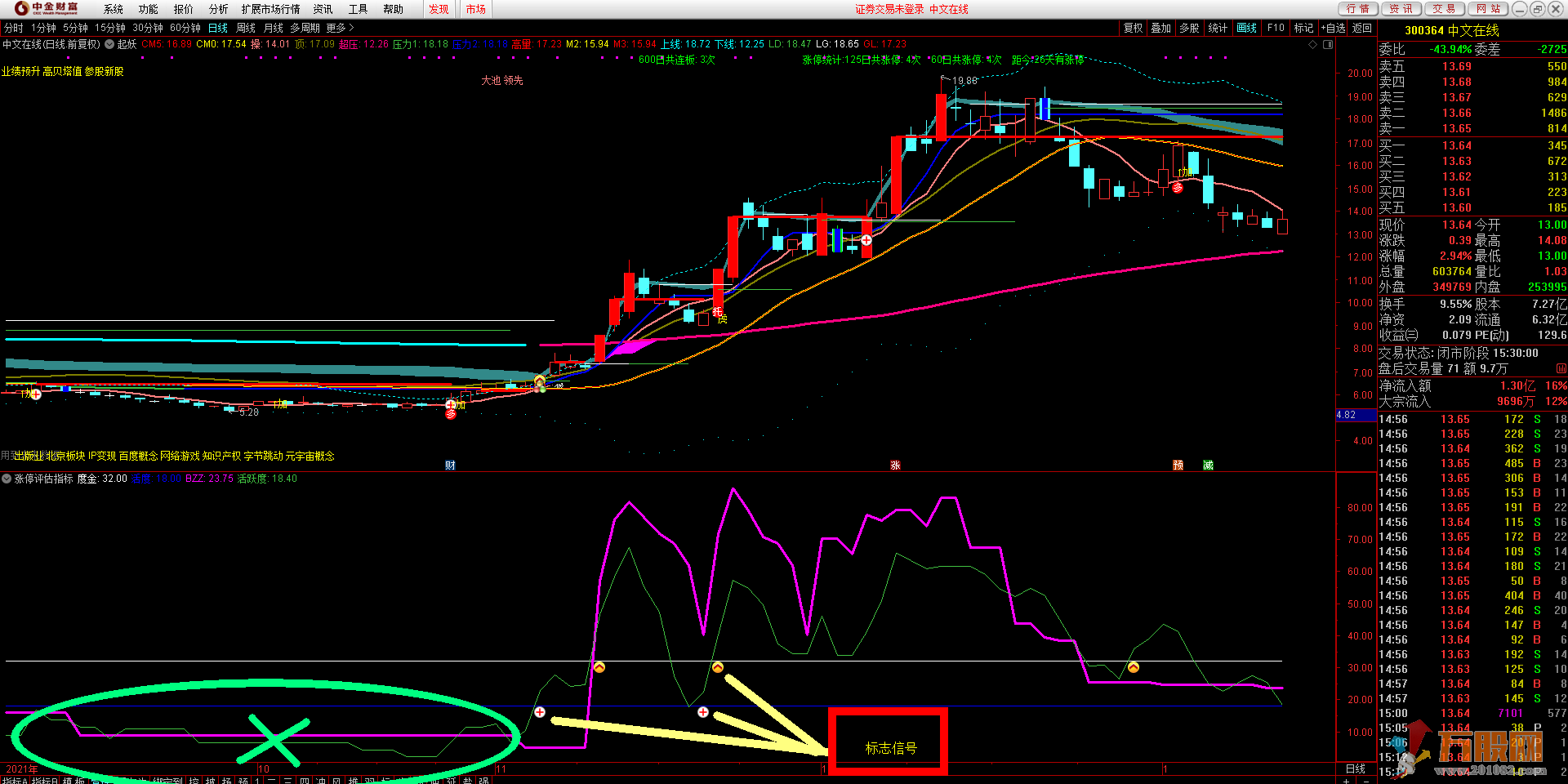Click the 返回 toolbar item
1568x784 pixels.
[1362, 28]
